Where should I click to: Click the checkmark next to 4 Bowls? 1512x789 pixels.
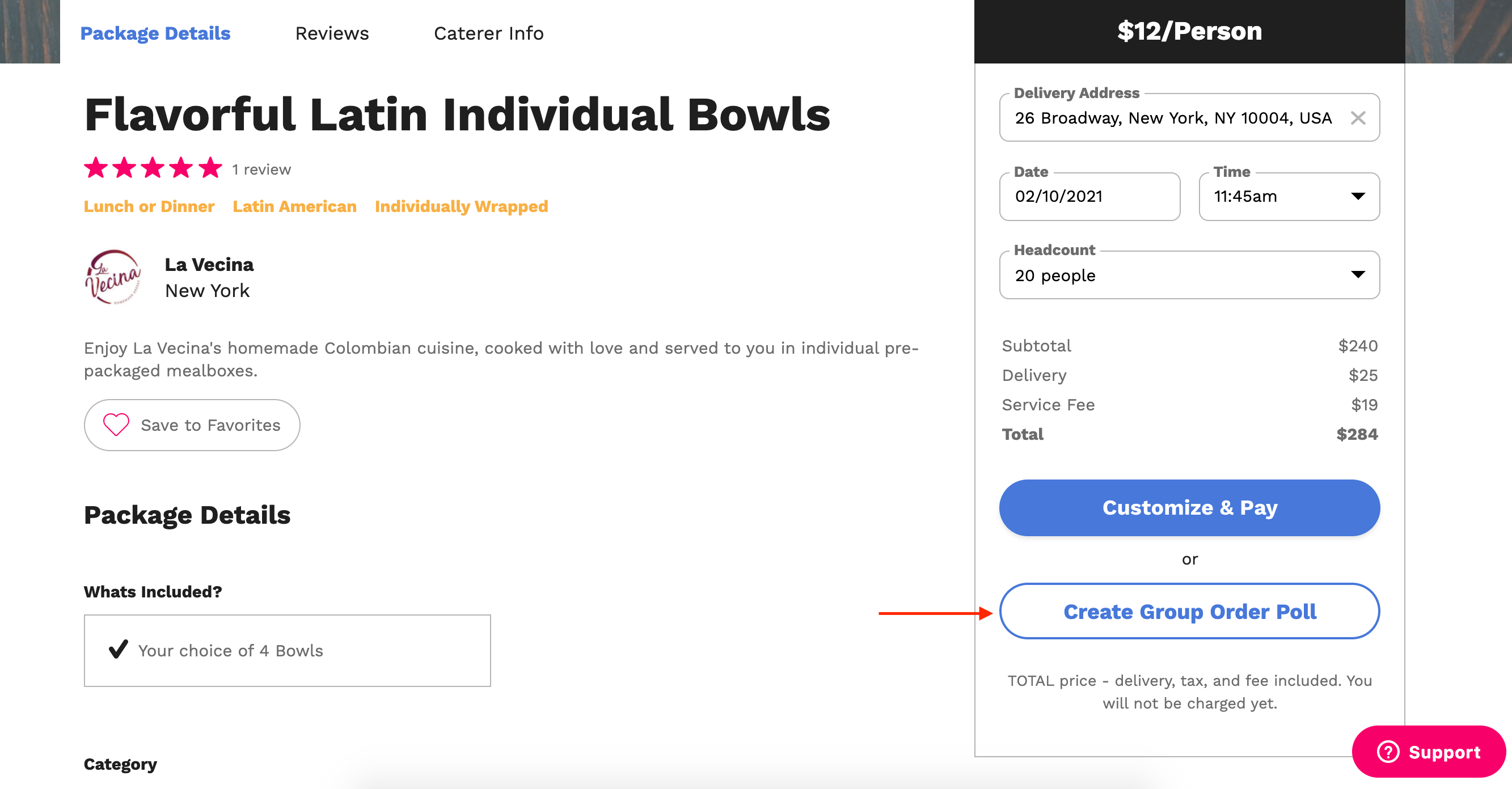(119, 650)
